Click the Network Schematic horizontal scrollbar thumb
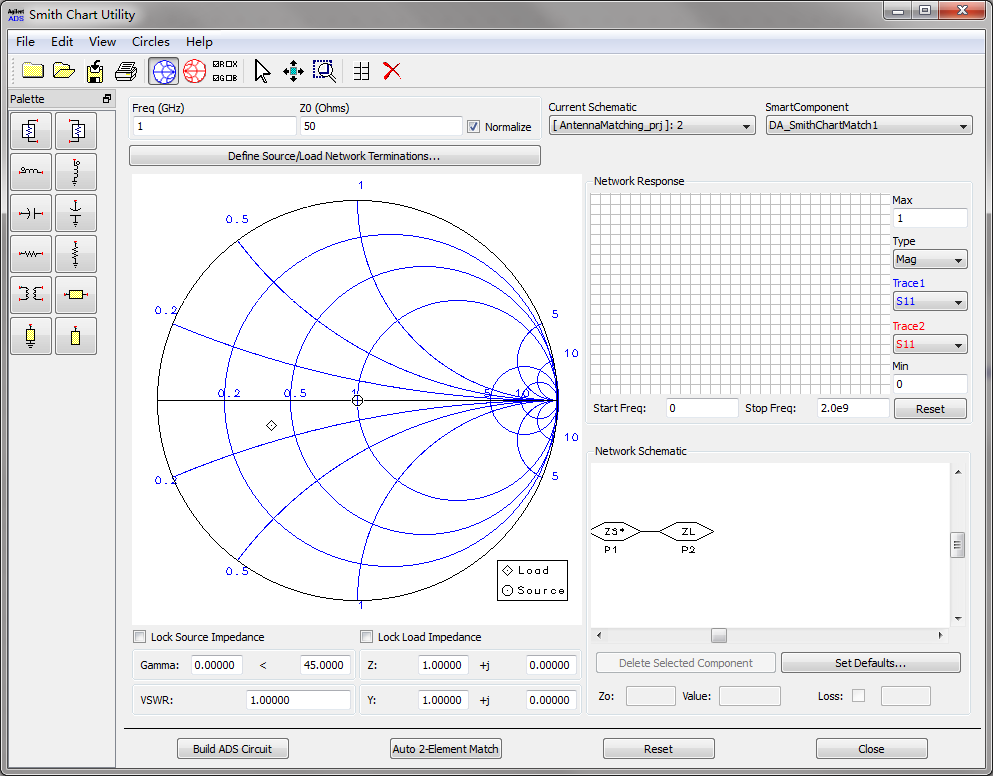 719,635
